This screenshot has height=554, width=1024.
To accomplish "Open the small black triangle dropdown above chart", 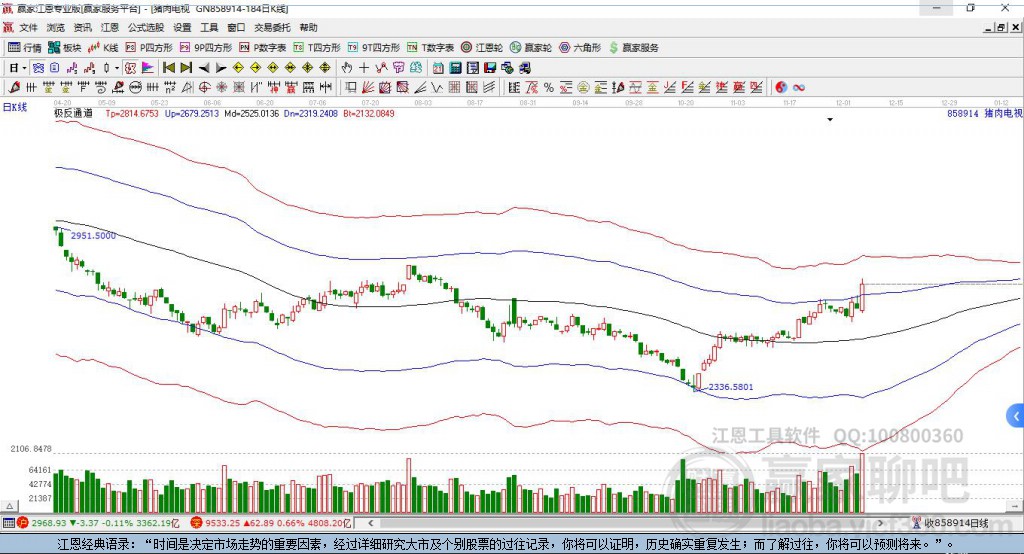I will 830,120.
